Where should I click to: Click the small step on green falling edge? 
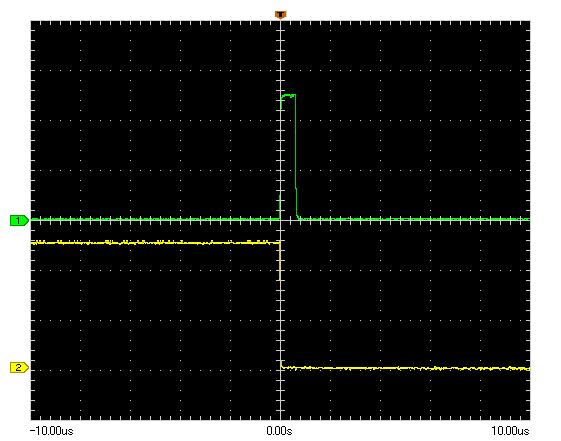tap(296, 188)
